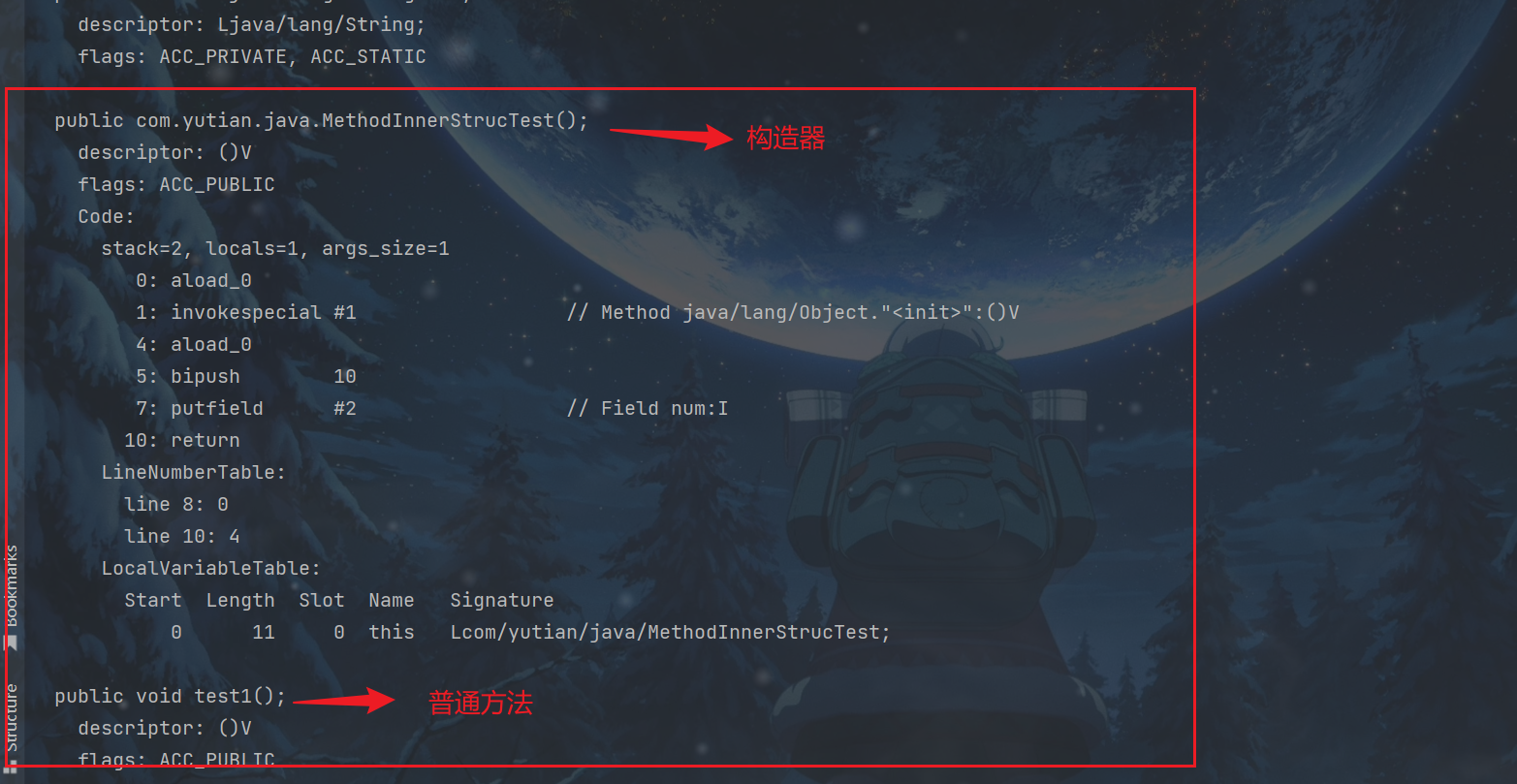Click the Object "<init>" method comment
The image size is (1517, 784).
[793, 312]
